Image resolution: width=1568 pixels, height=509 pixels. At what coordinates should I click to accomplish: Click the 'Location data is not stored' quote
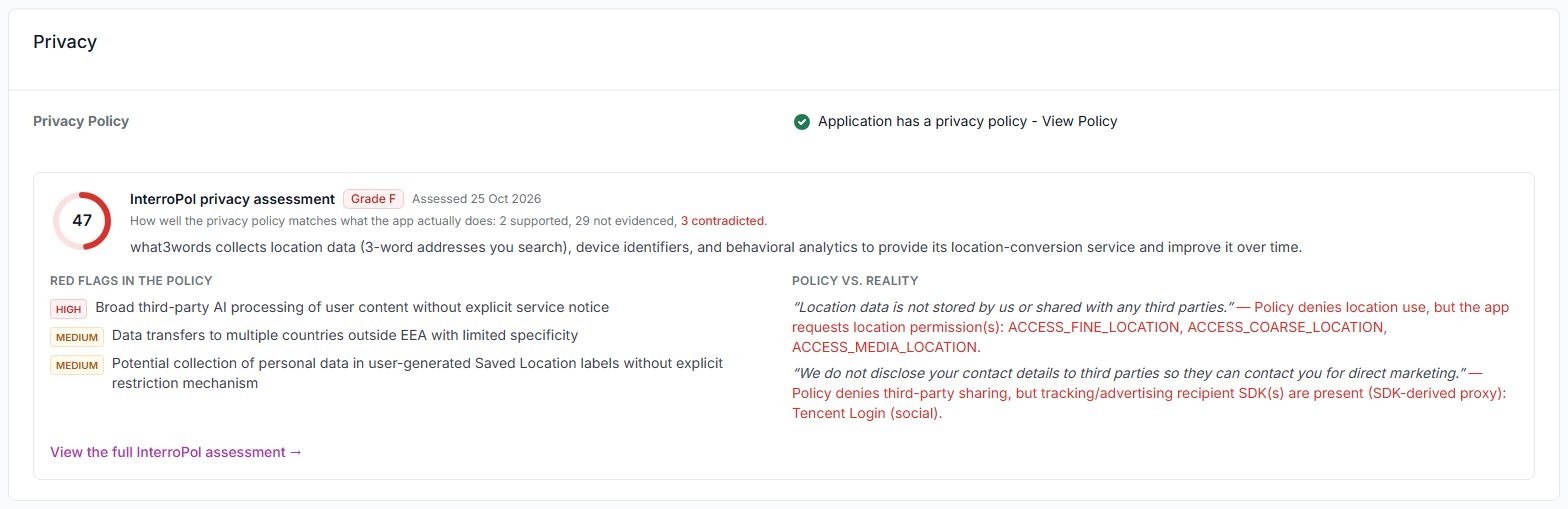[x=1012, y=307]
